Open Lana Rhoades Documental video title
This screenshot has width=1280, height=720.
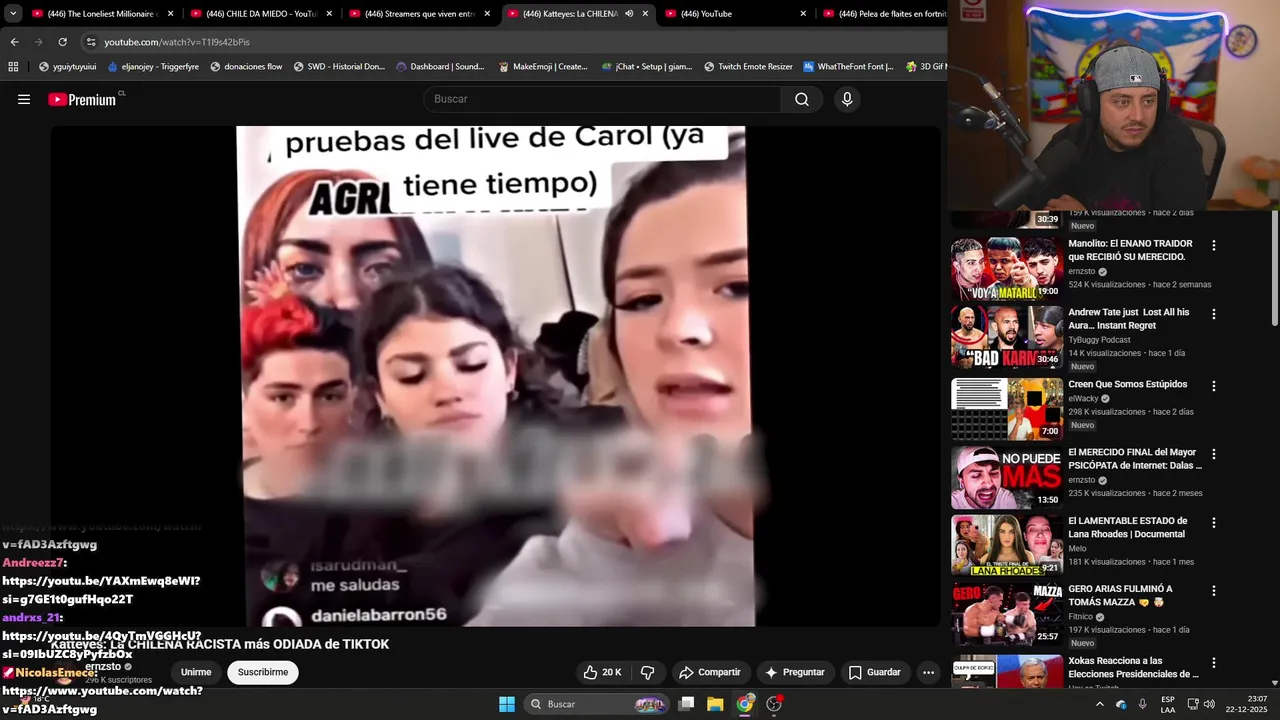[x=1128, y=527]
